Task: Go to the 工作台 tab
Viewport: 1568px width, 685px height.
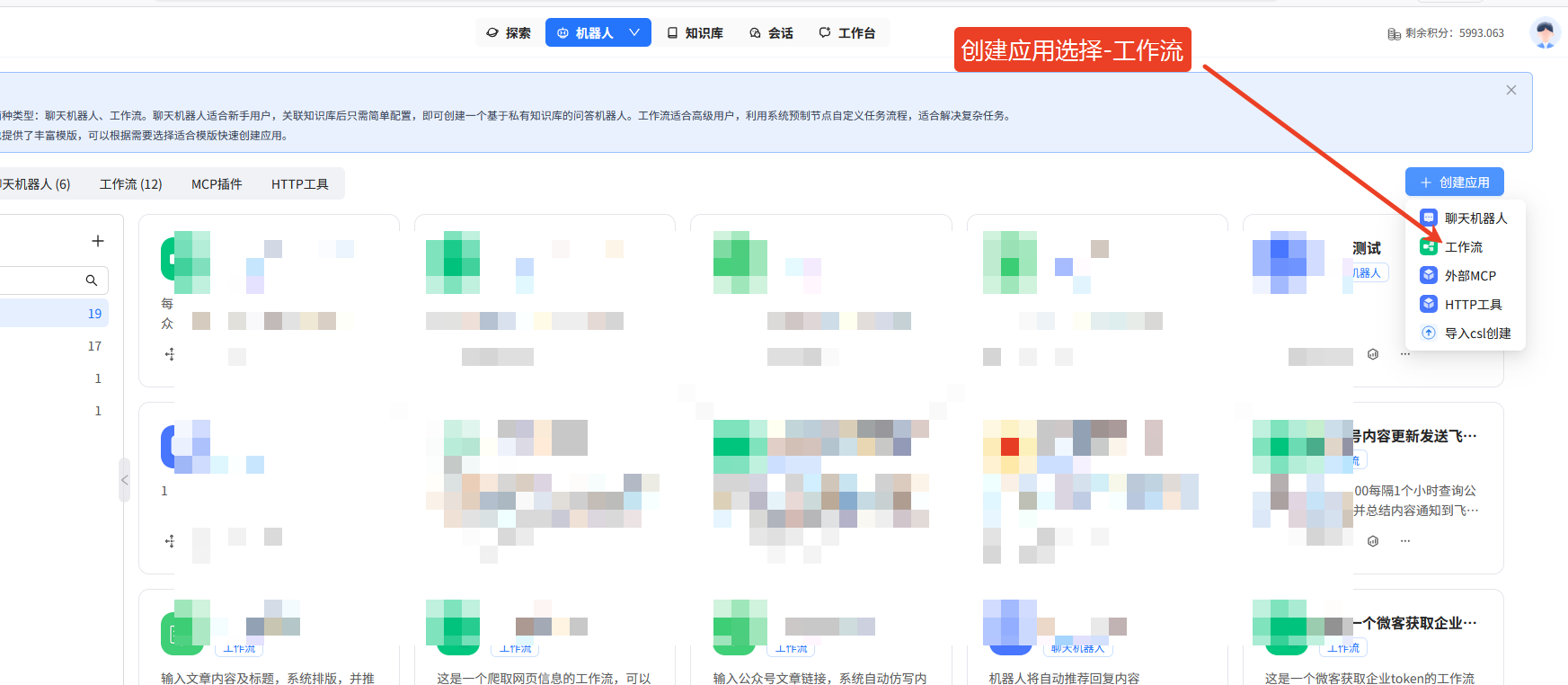Action: tap(847, 33)
